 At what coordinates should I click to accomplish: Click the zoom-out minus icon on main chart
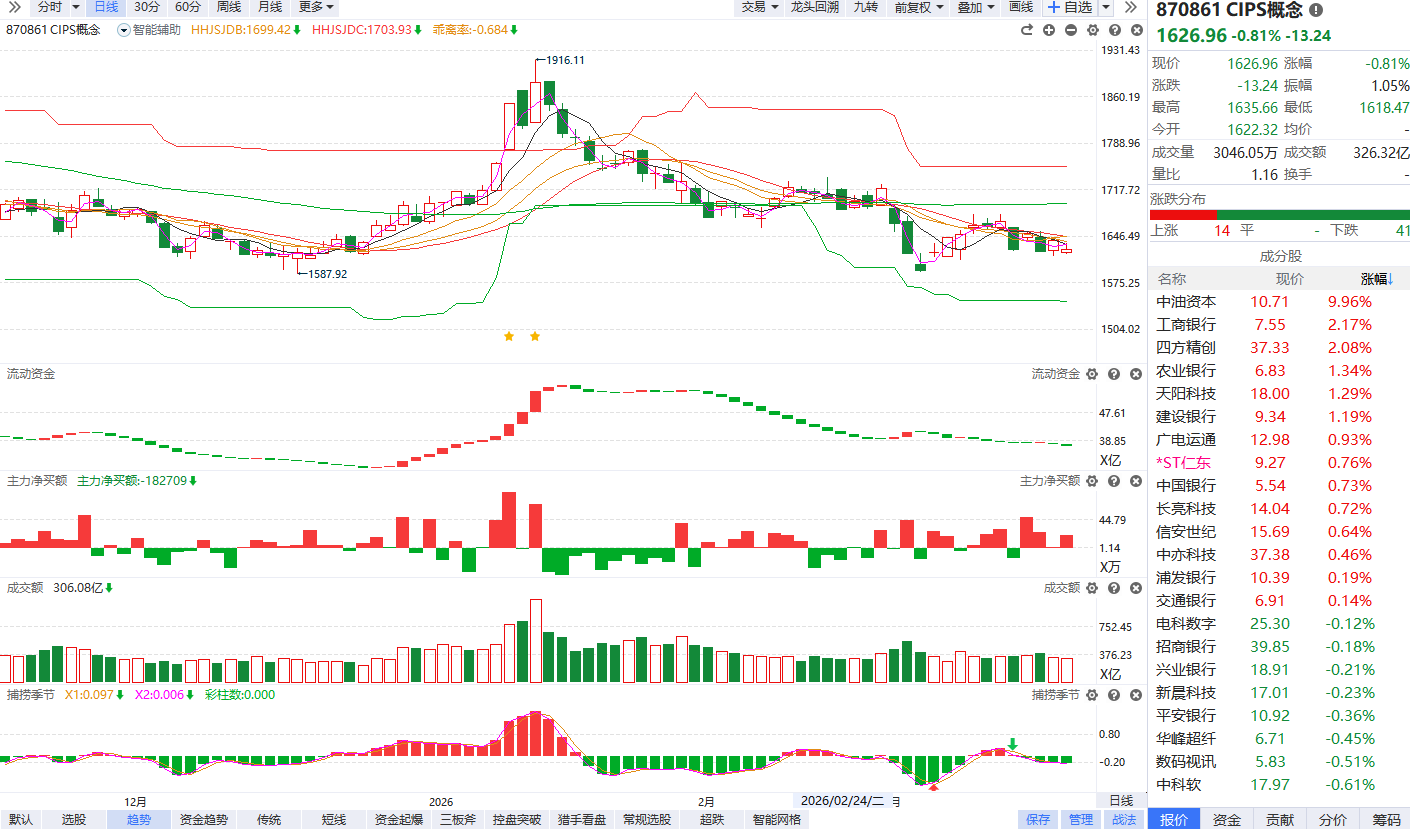(x=1071, y=30)
